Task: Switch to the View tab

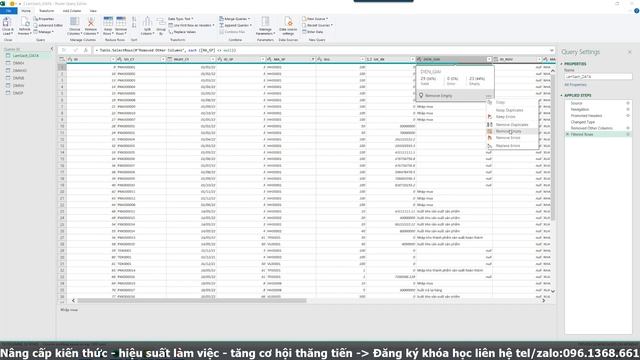Action: point(93,11)
